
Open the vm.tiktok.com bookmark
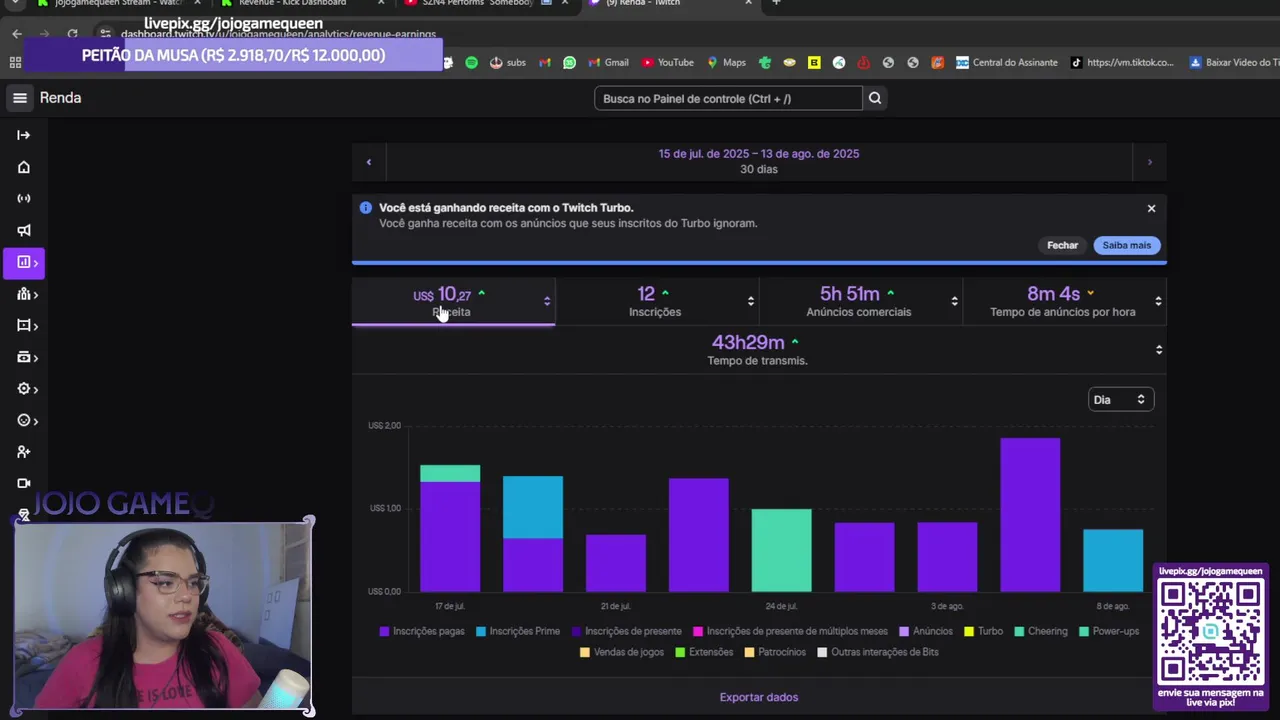point(1122,62)
